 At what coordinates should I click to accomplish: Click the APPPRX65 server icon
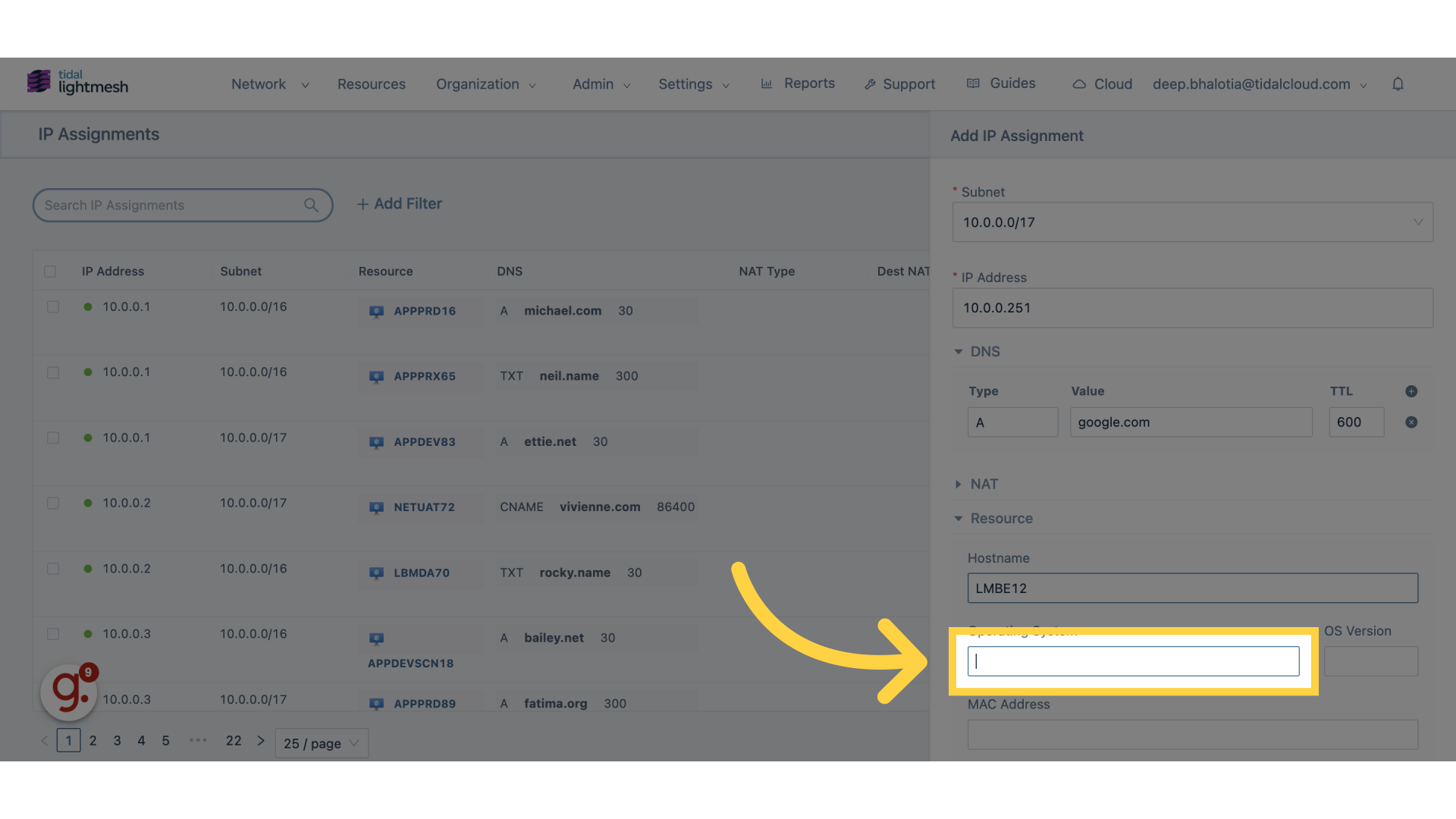tap(376, 377)
